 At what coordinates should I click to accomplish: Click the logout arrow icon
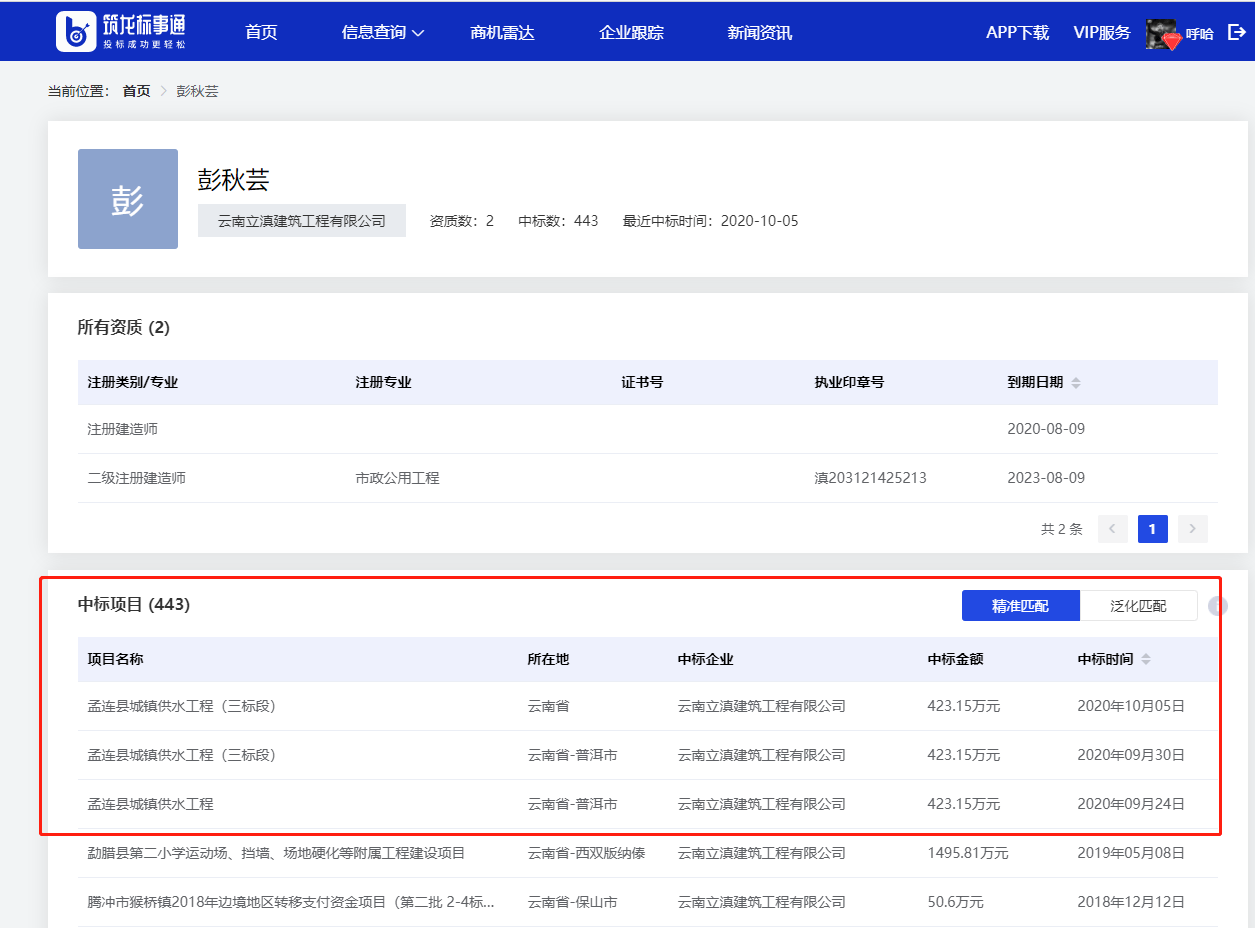(1236, 32)
